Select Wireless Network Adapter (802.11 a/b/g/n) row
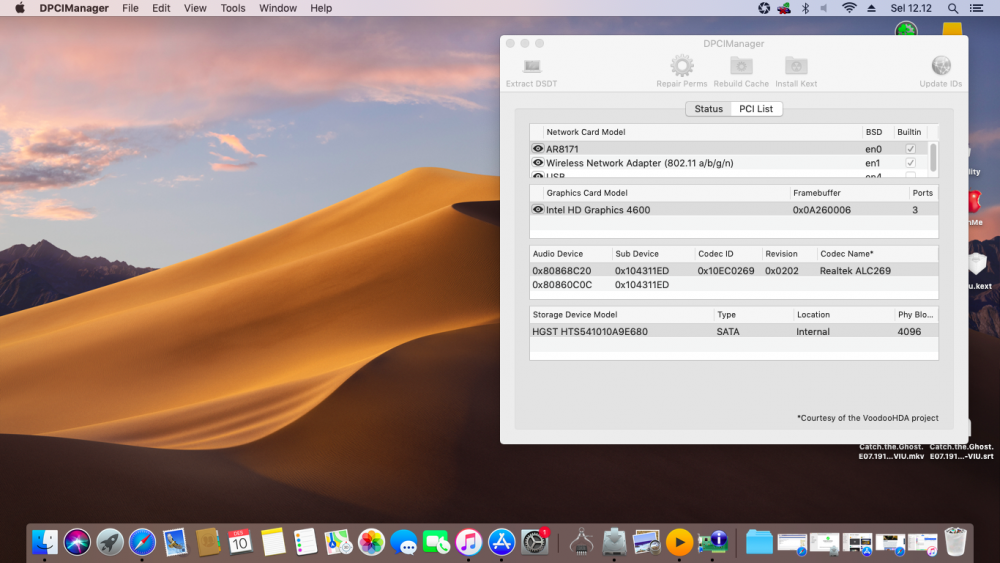Image resolution: width=1000 pixels, height=563 pixels. [729, 163]
